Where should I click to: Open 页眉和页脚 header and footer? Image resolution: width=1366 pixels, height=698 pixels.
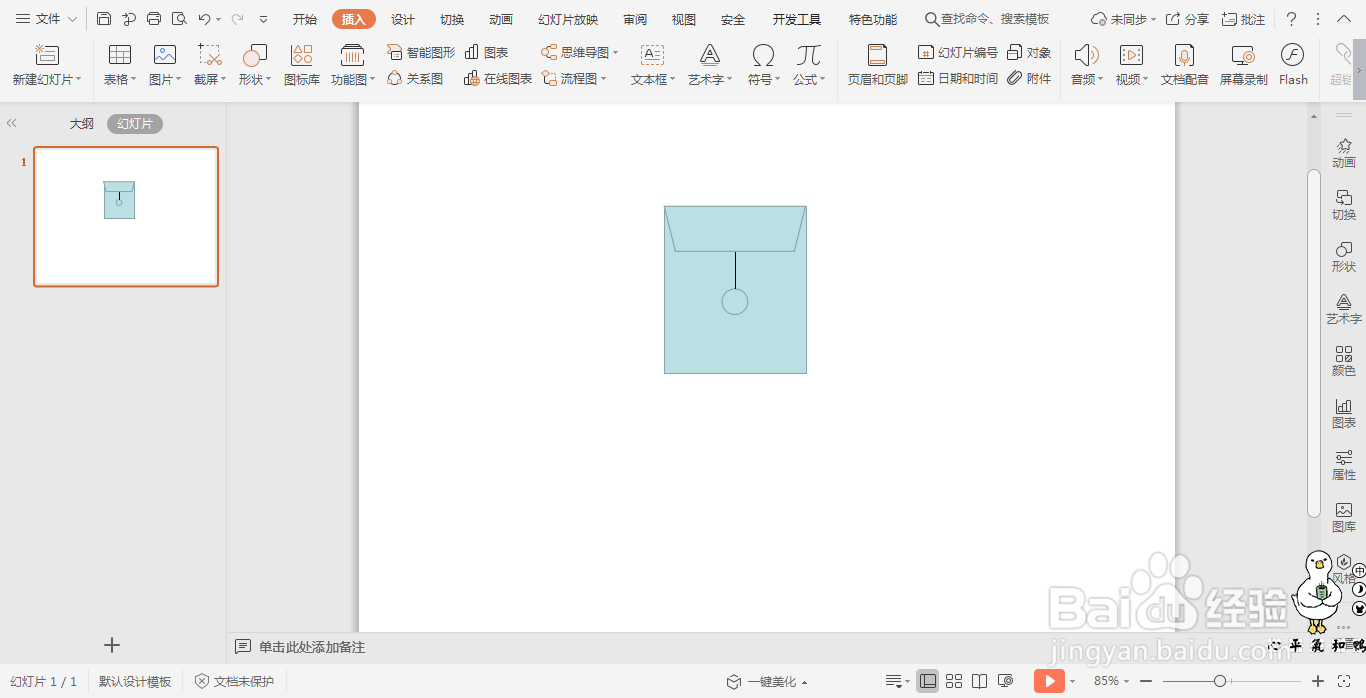click(878, 65)
